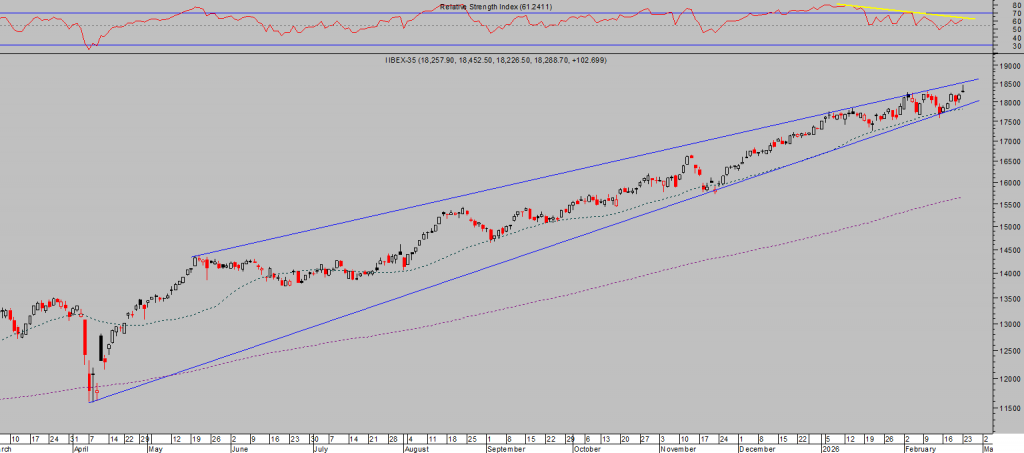Select August on the date axis
This screenshot has height=453, width=1024.
click(x=417, y=449)
